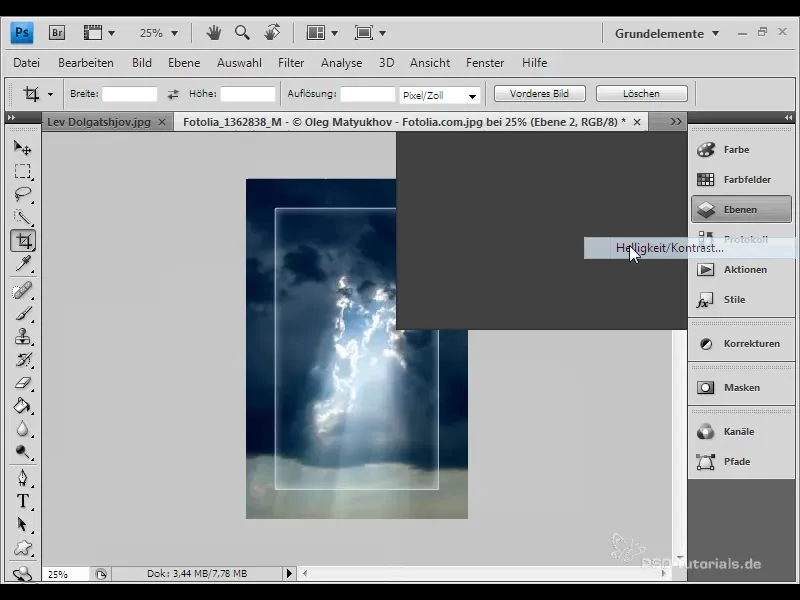Click the Auflösung input field
Screen dimensions: 800x600
[x=367, y=94]
